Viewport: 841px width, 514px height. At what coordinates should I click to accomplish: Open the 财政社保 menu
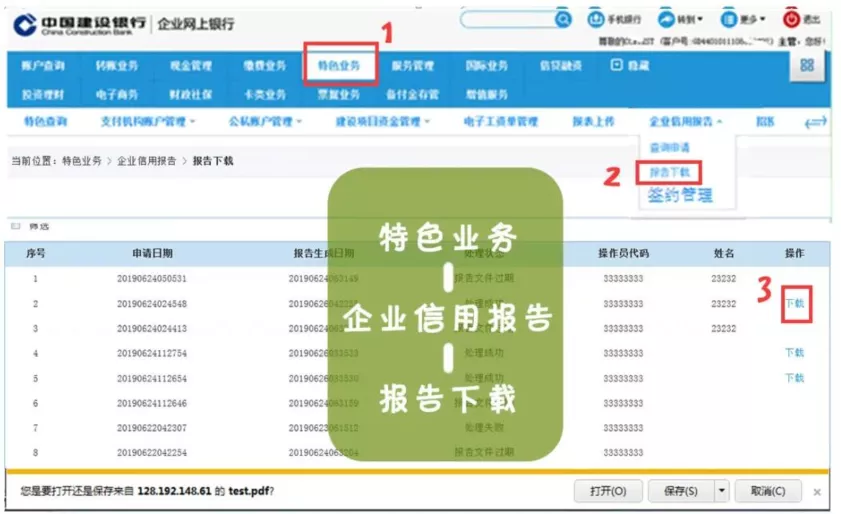pyautogui.click(x=191, y=95)
